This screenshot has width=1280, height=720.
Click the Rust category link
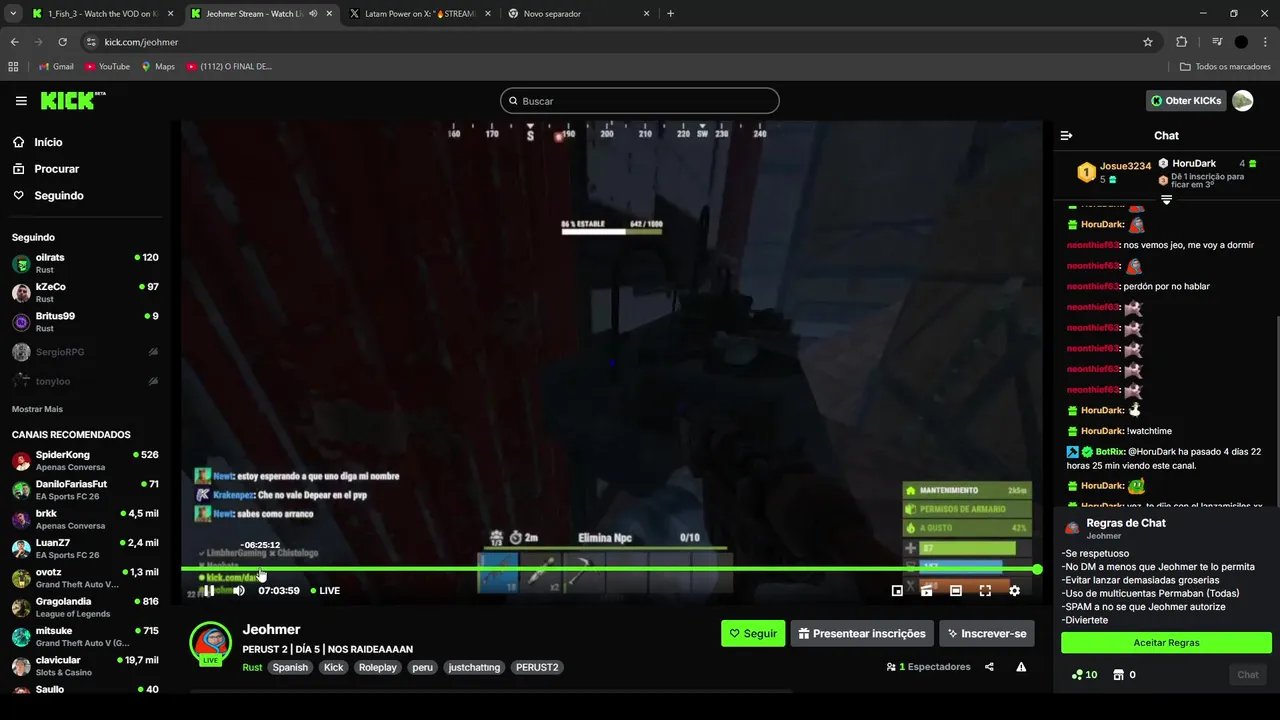pyautogui.click(x=252, y=667)
